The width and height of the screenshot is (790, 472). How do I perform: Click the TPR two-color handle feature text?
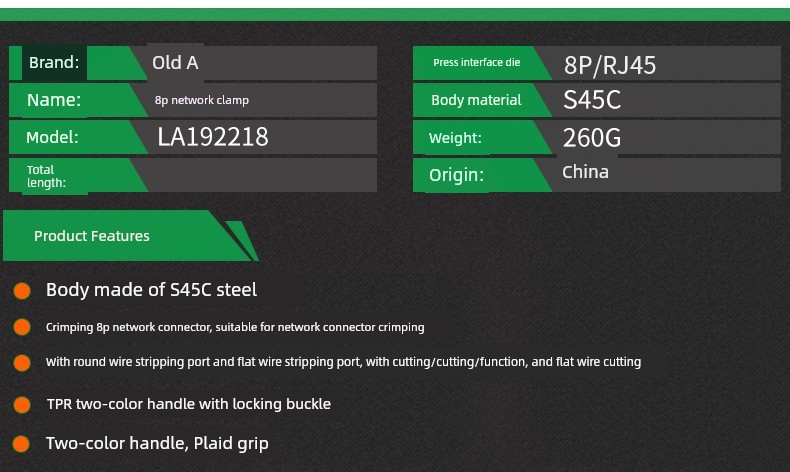coord(189,404)
